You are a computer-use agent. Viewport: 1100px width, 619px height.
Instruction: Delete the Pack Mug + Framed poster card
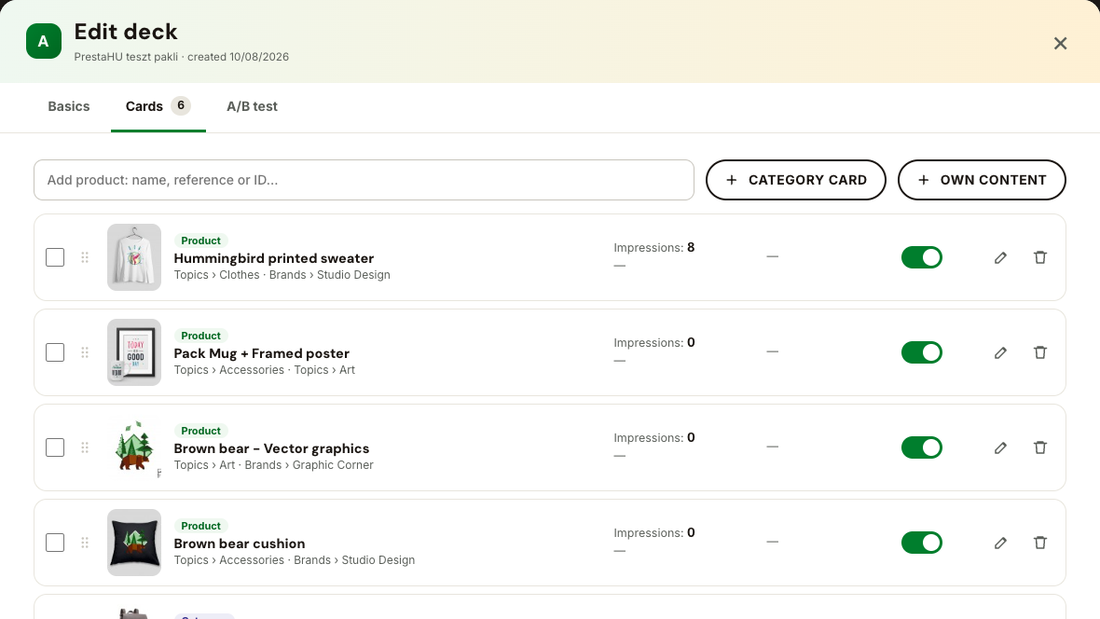pyautogui.click(x=1040, y=352)
